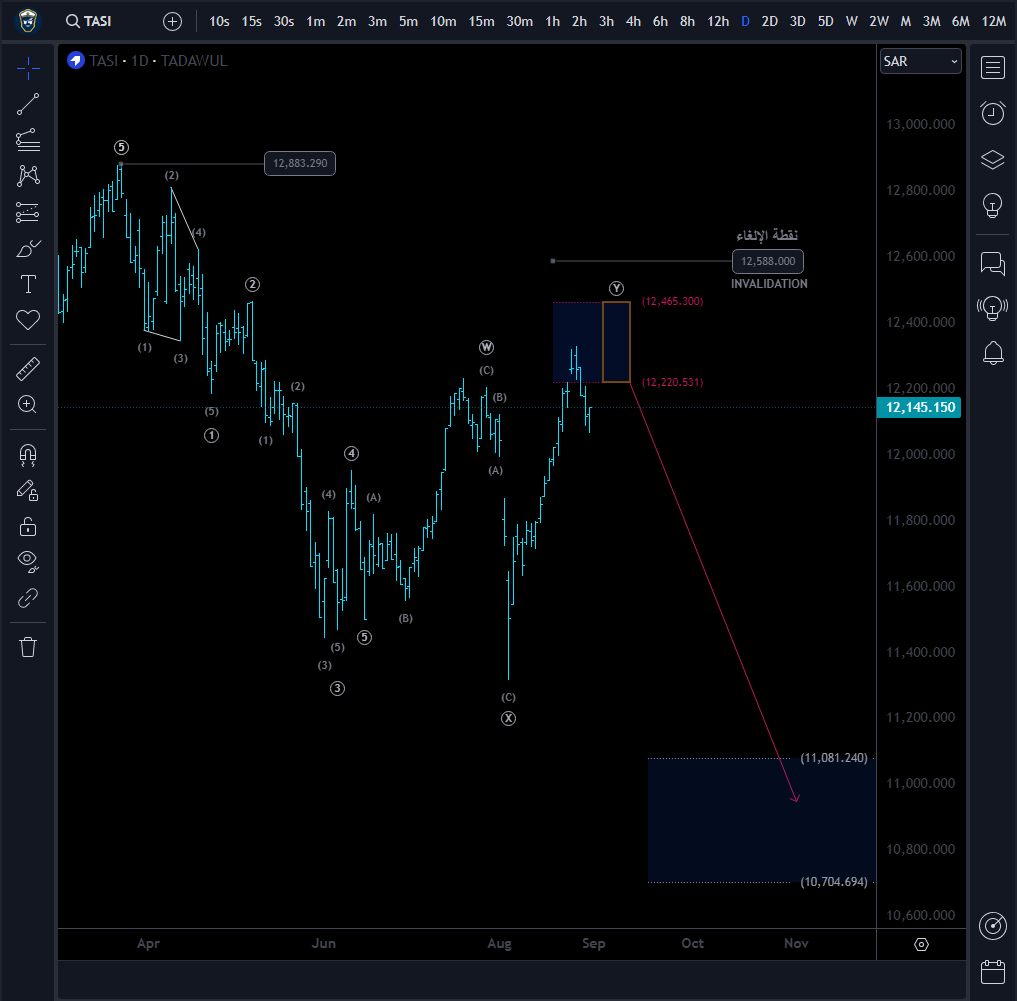This screenshot has height=1001, width=1017.
Task: Open the forecasting and measurement tools
Action: tap(28, 212)
